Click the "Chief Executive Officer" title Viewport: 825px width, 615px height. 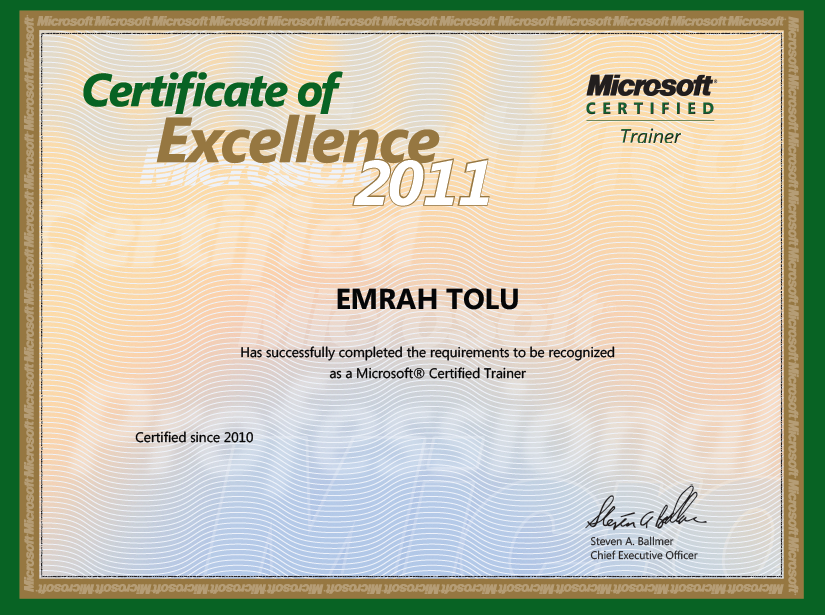(643, 555)
